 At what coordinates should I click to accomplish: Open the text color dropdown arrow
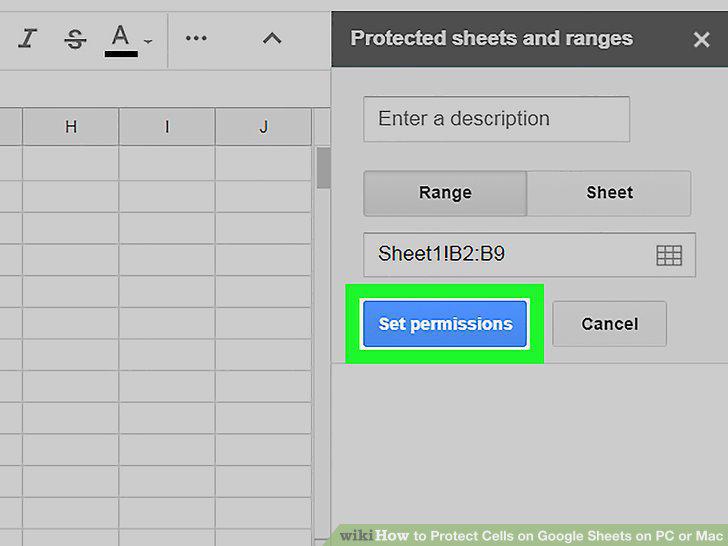(148, 42)
